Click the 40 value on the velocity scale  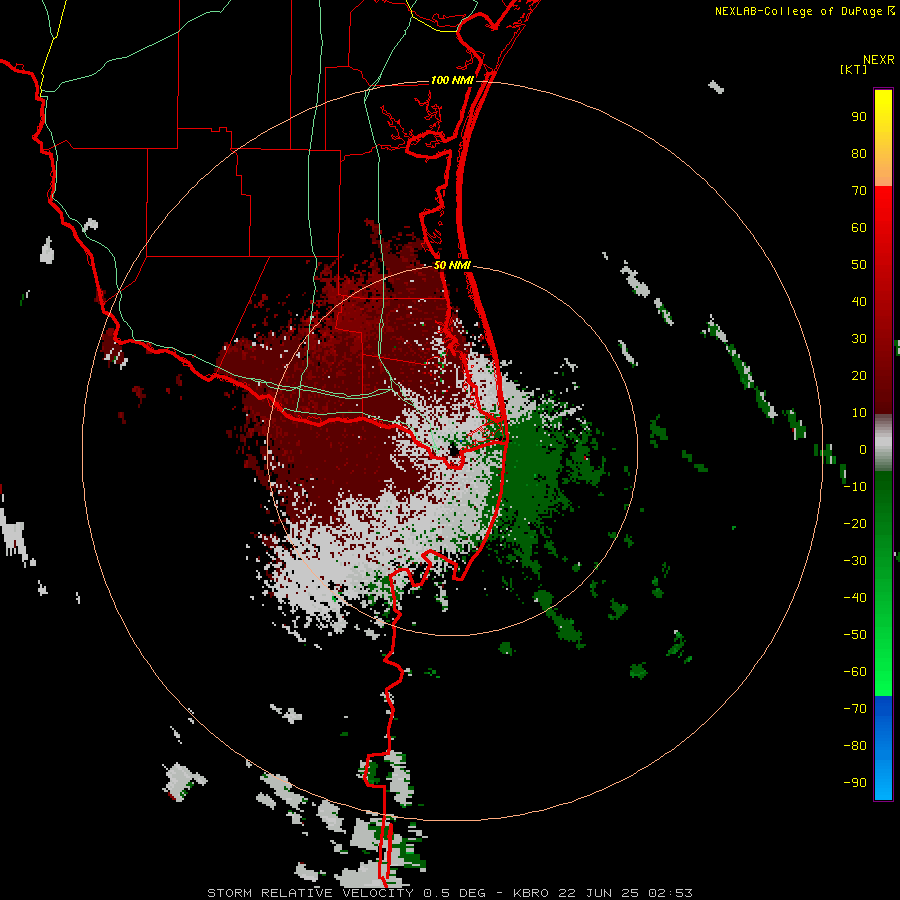[x=859, y=301]
